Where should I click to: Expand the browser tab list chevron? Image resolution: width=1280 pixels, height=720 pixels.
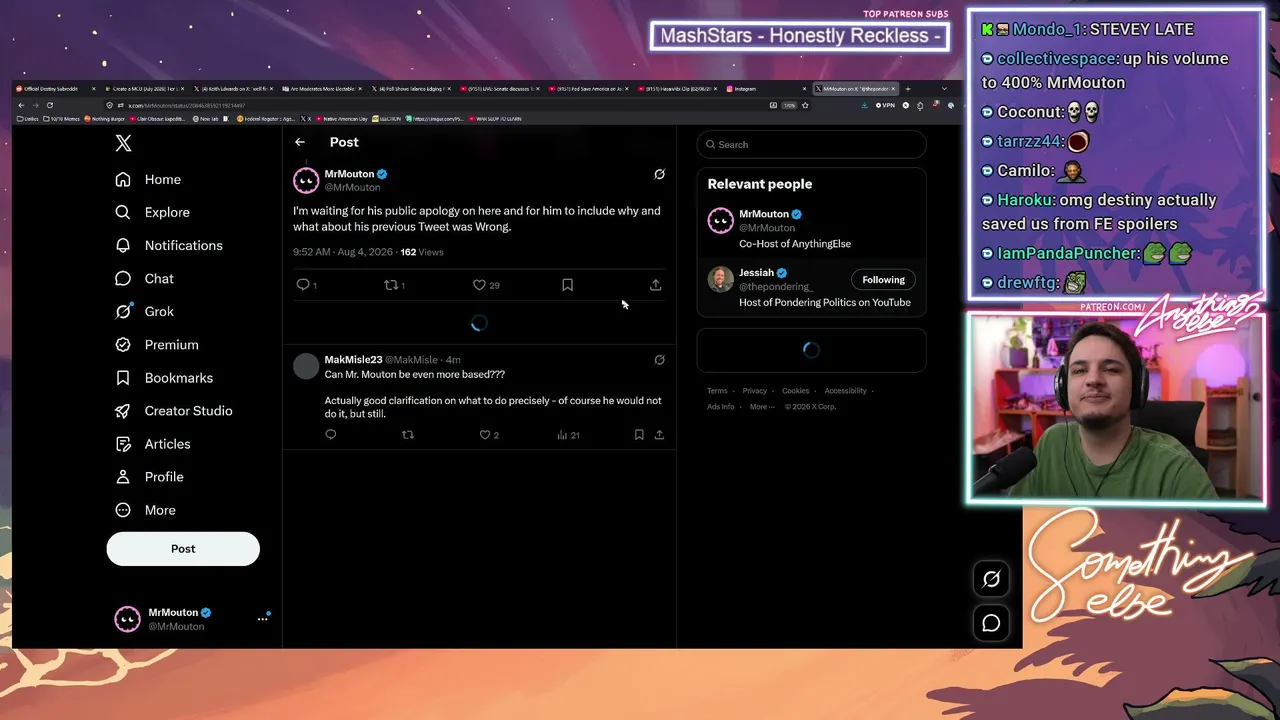click(x=944, y=89)
